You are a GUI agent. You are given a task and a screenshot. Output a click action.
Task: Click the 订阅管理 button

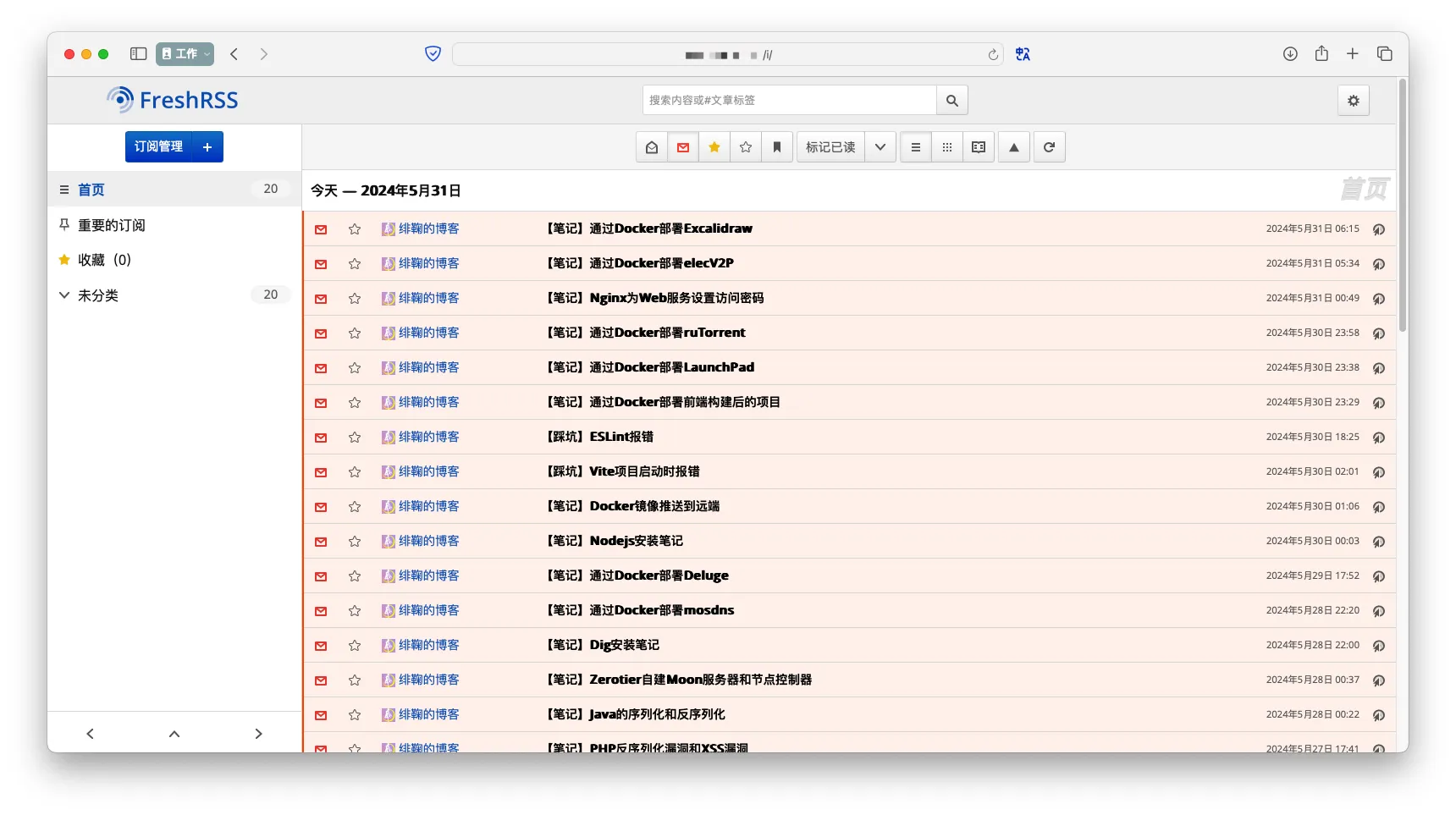coord(159,147)
